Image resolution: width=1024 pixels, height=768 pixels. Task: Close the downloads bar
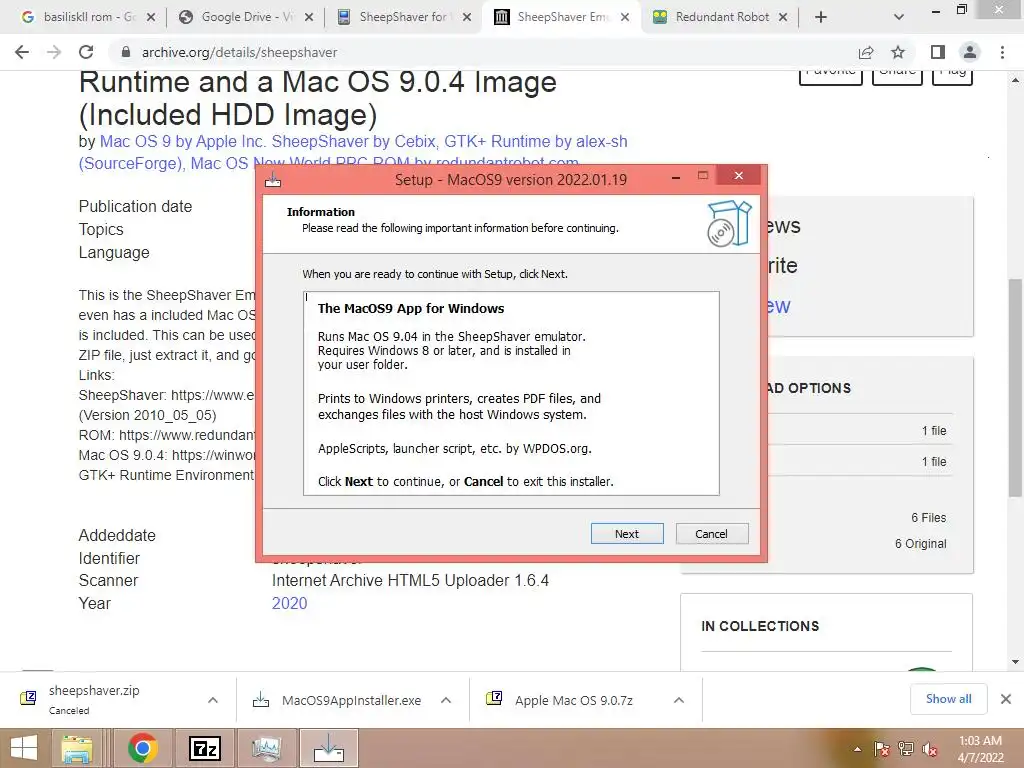[1006, 699]
